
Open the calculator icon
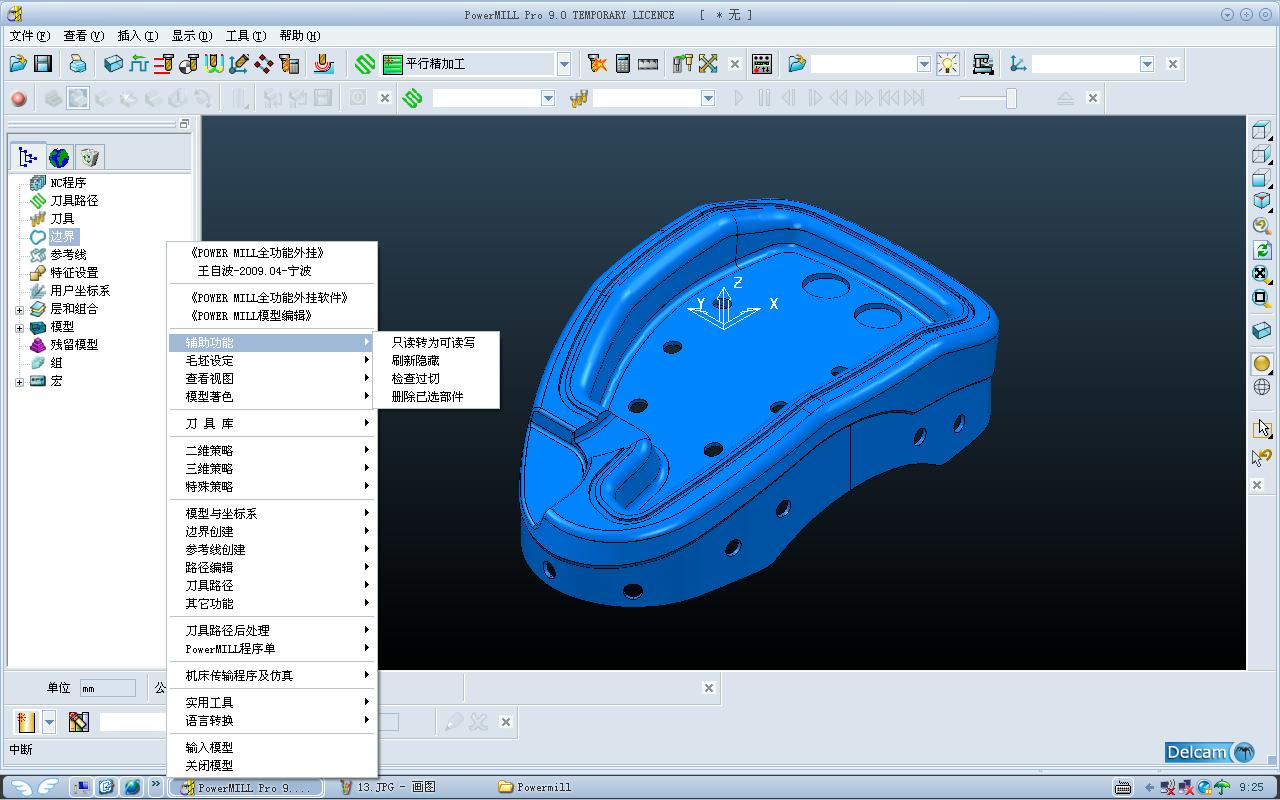(622, 64)
